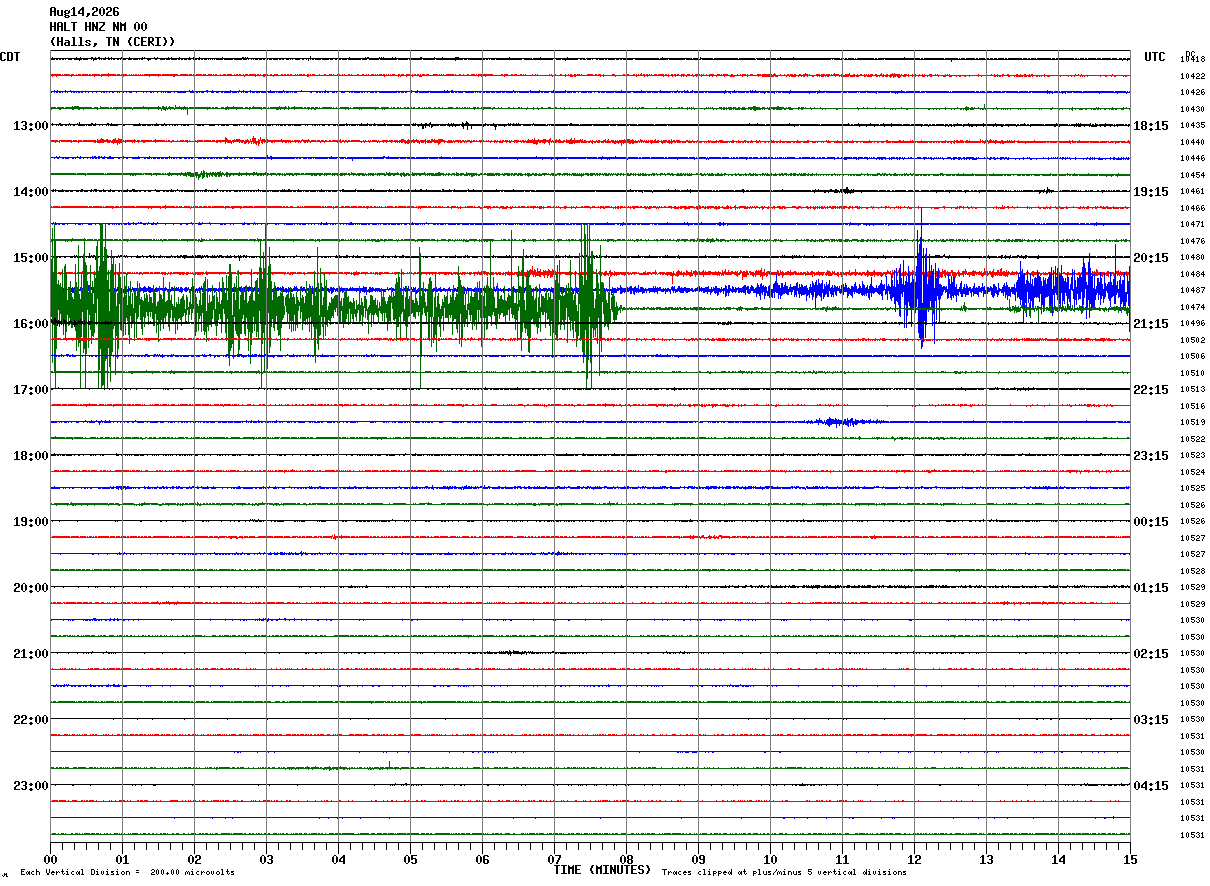Select the 14:00 CDT time label
Screen dimensions: 1210x886
coord(31,192)
